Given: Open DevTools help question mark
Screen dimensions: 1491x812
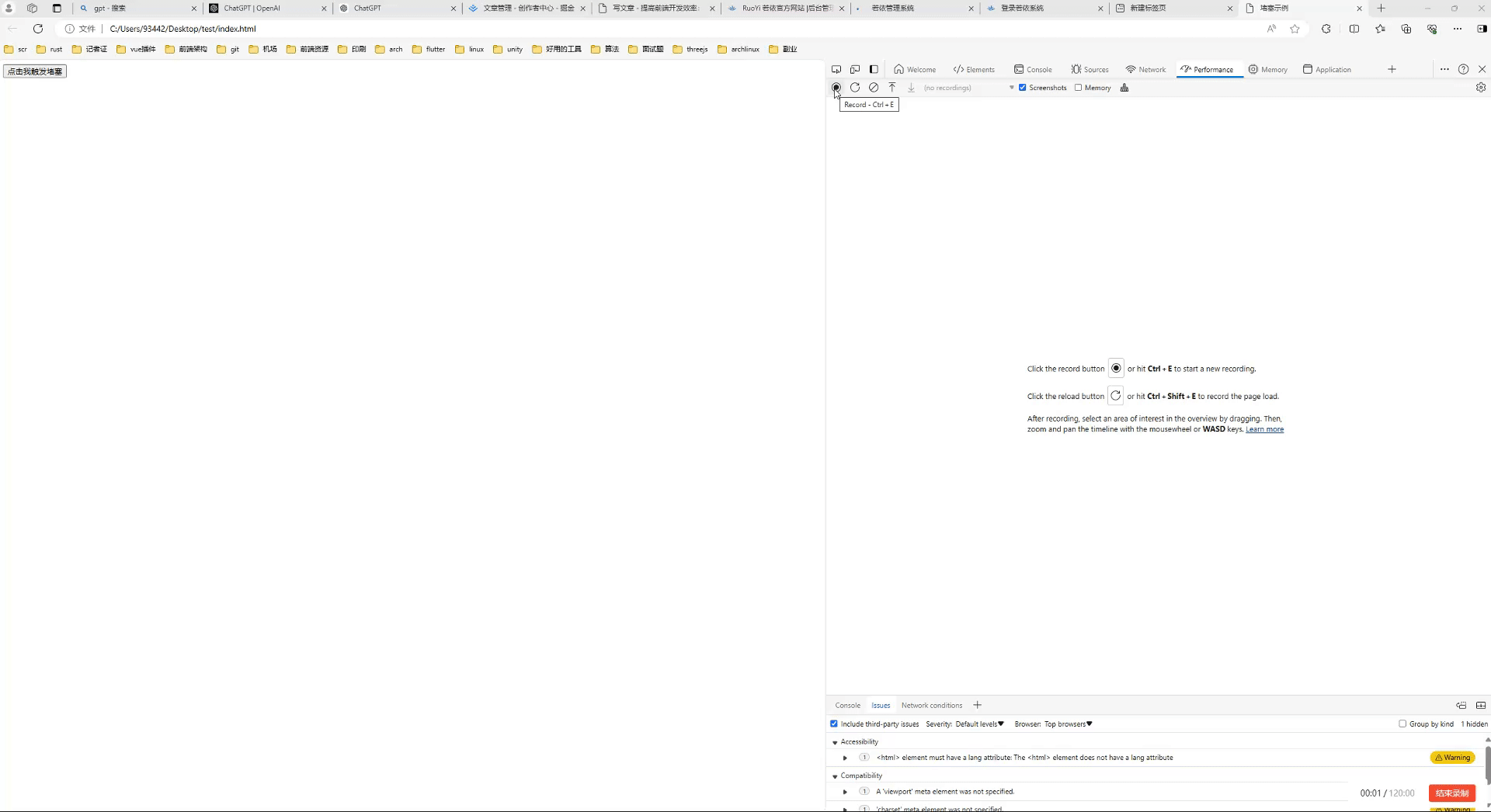Looking at the screenshot, I should pos(1463,69).
